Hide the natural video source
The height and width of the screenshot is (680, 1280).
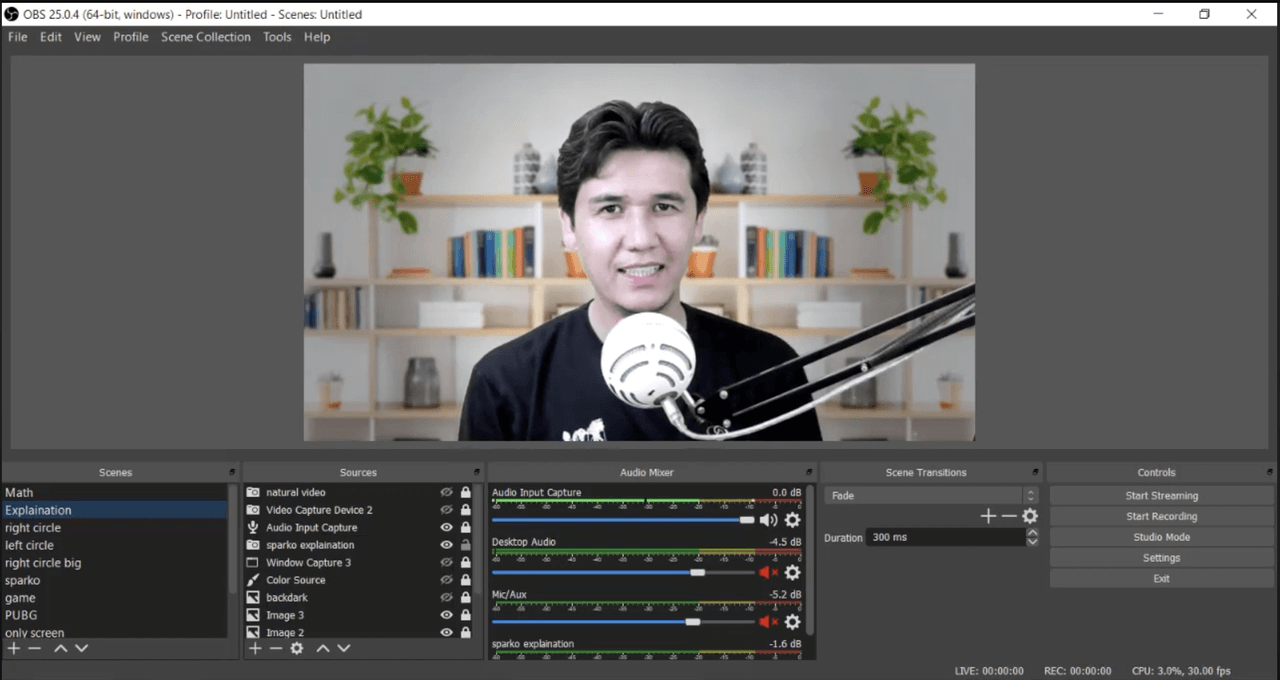coord(446,492)
